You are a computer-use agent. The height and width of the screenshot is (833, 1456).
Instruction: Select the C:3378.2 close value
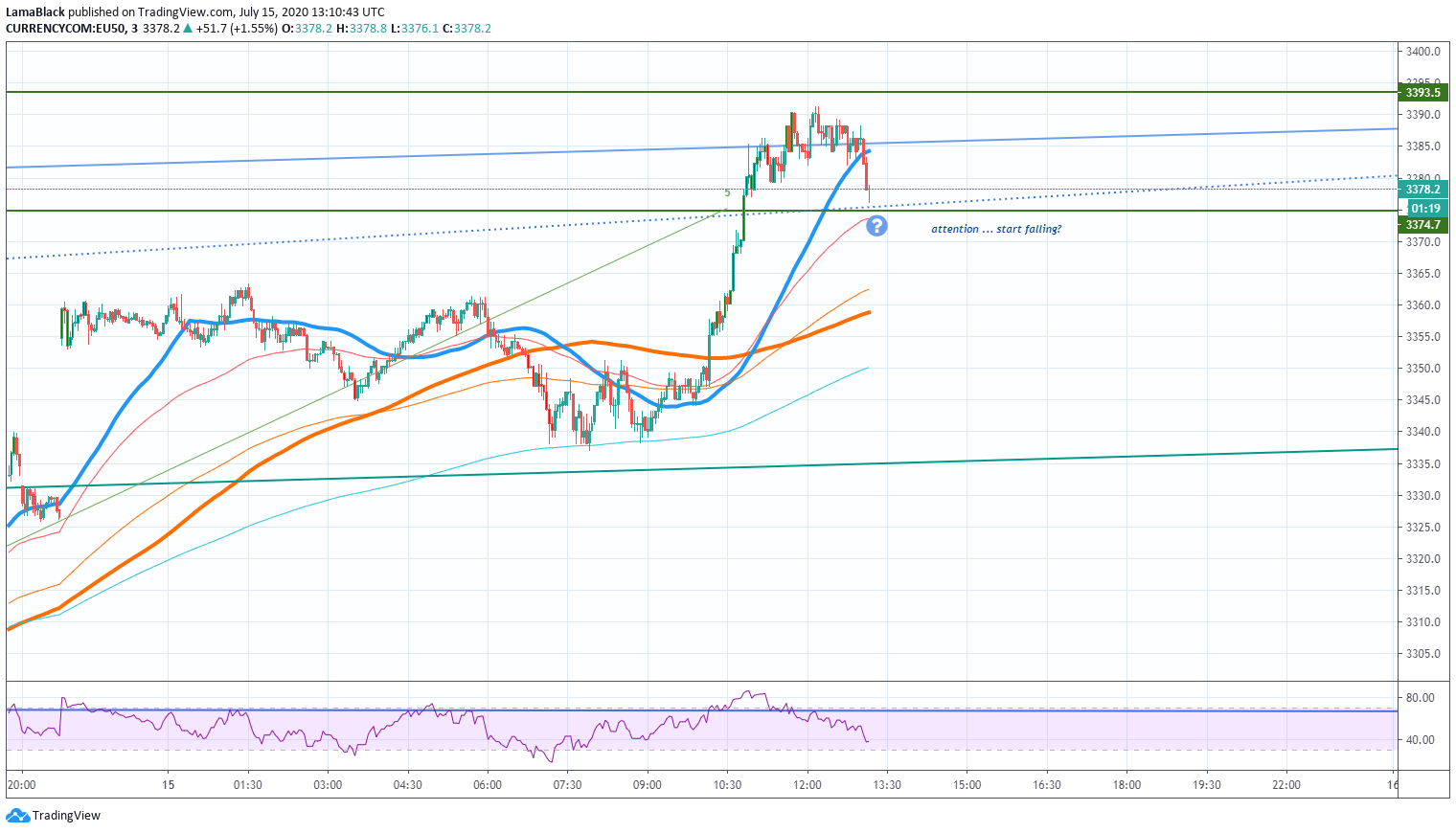[x=466, y=29]
